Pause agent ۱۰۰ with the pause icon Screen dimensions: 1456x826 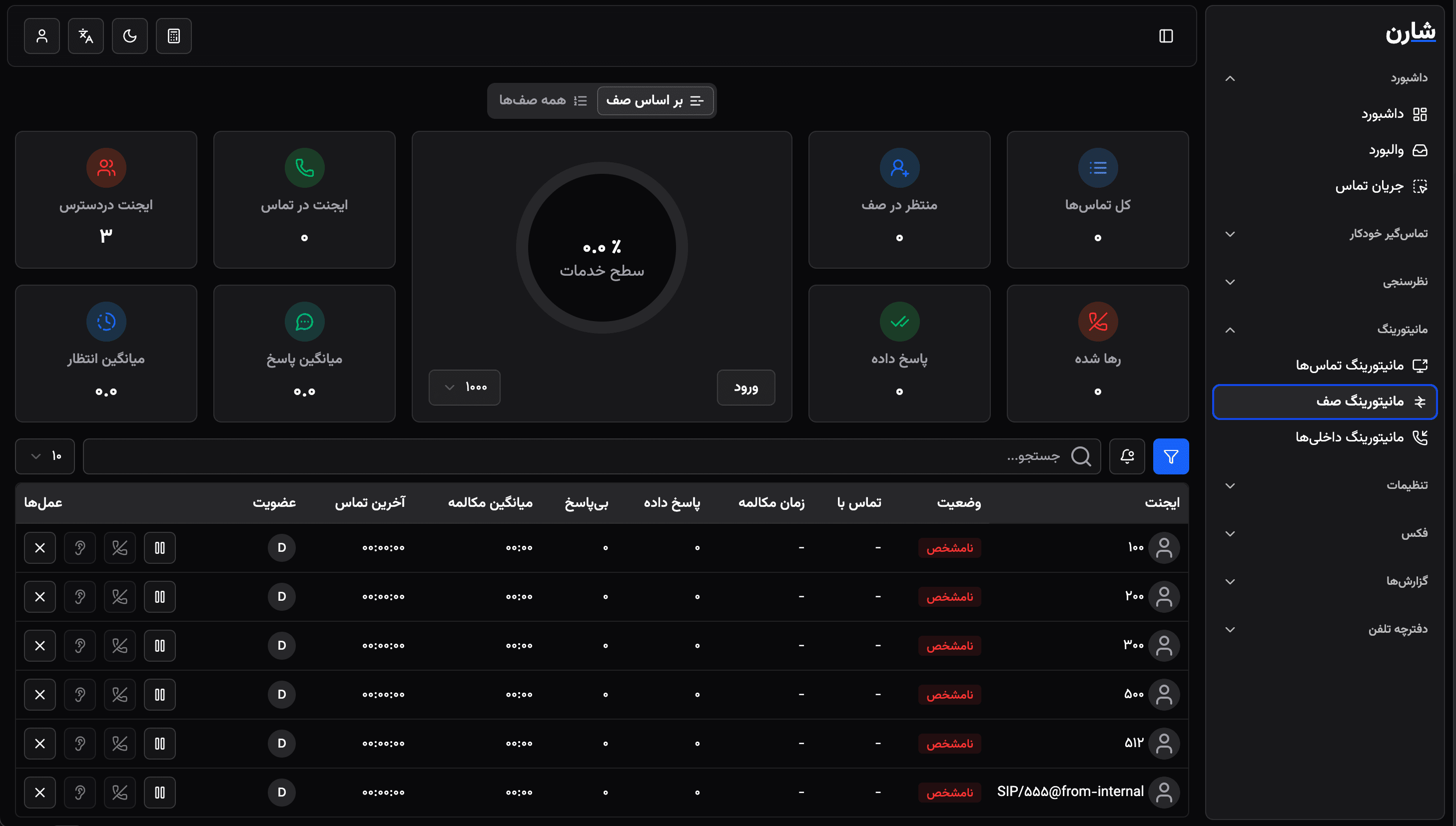tap(159, 548)
